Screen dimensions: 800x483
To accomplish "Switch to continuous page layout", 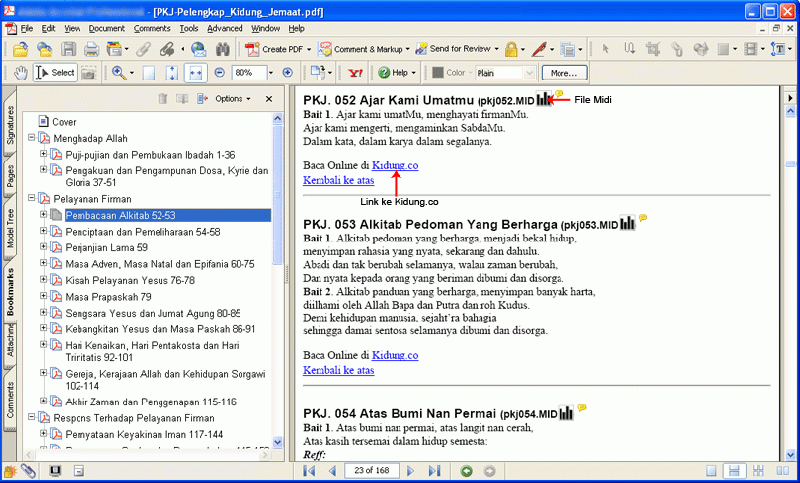I will tap(735, 470).
